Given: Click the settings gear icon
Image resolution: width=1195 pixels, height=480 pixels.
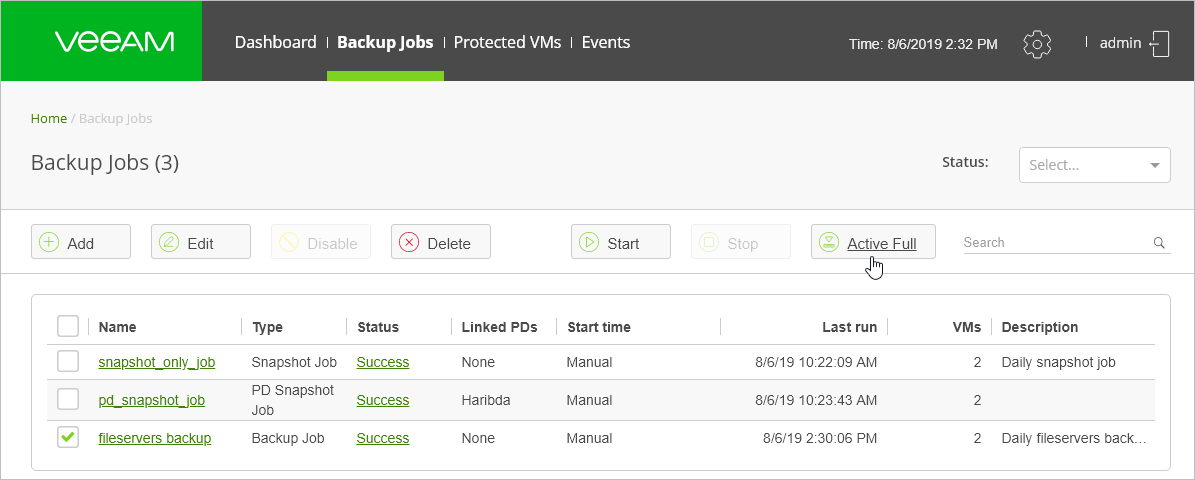Looking at the screenshot, I should coord(1038,43).
